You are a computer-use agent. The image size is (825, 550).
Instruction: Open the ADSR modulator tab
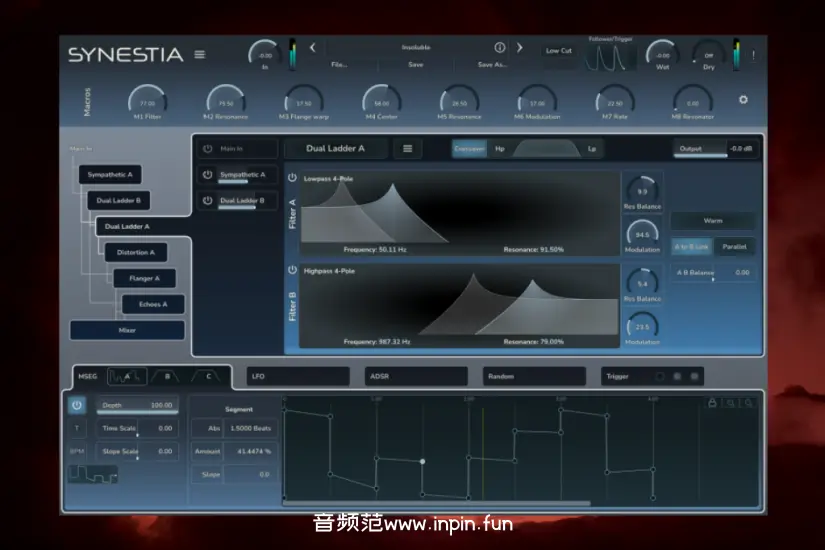[x=416, y=376]
